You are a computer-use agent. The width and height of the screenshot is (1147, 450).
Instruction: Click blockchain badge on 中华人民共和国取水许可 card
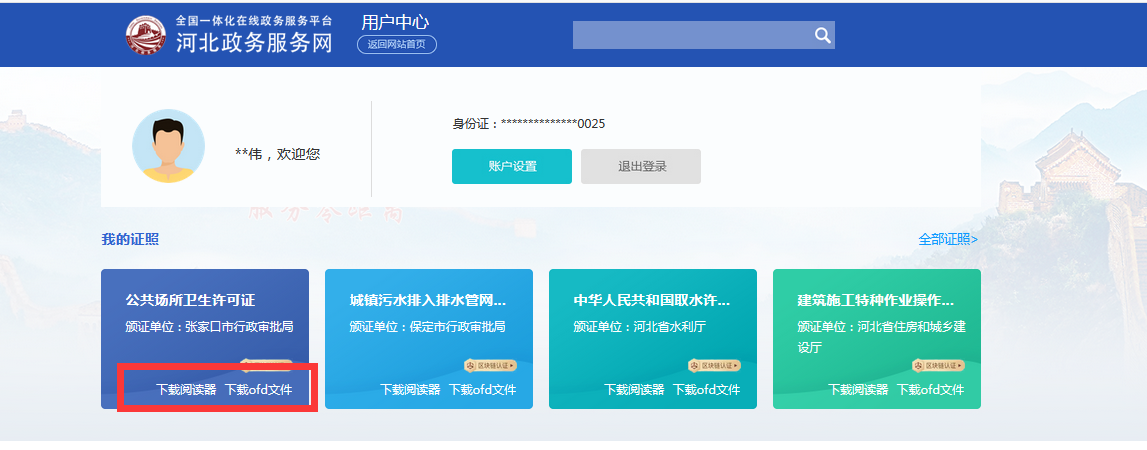click(714, 365)
